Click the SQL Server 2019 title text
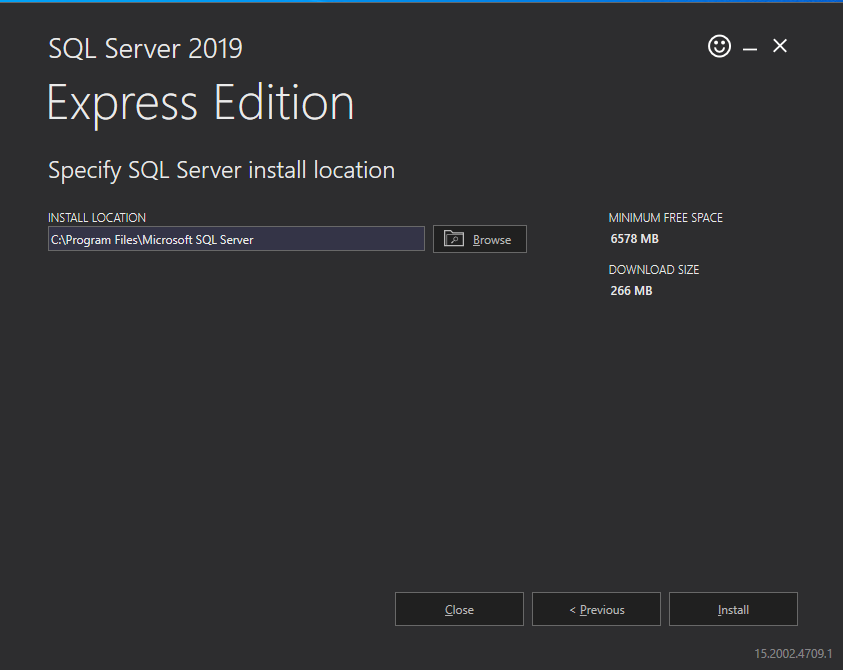Screen dimensions: 843x670 pos(146,49)
